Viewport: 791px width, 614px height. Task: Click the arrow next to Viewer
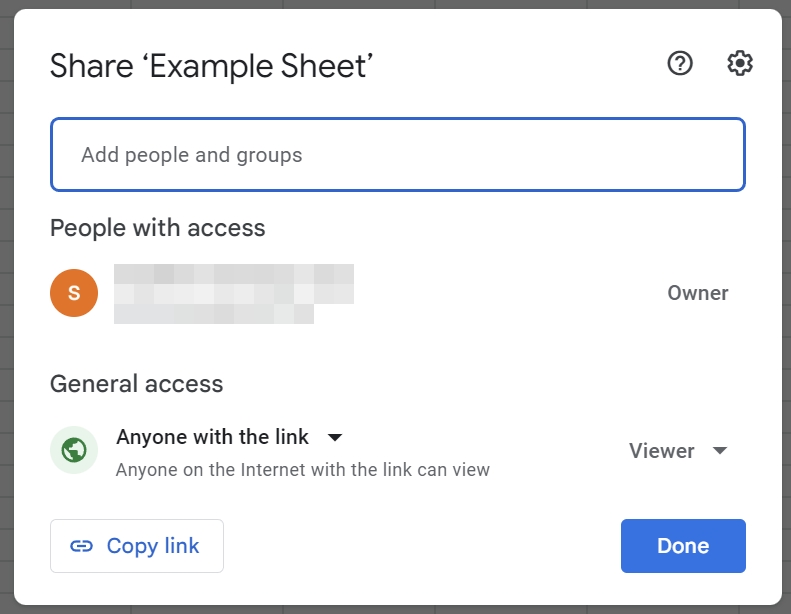(x=720, y=451)
